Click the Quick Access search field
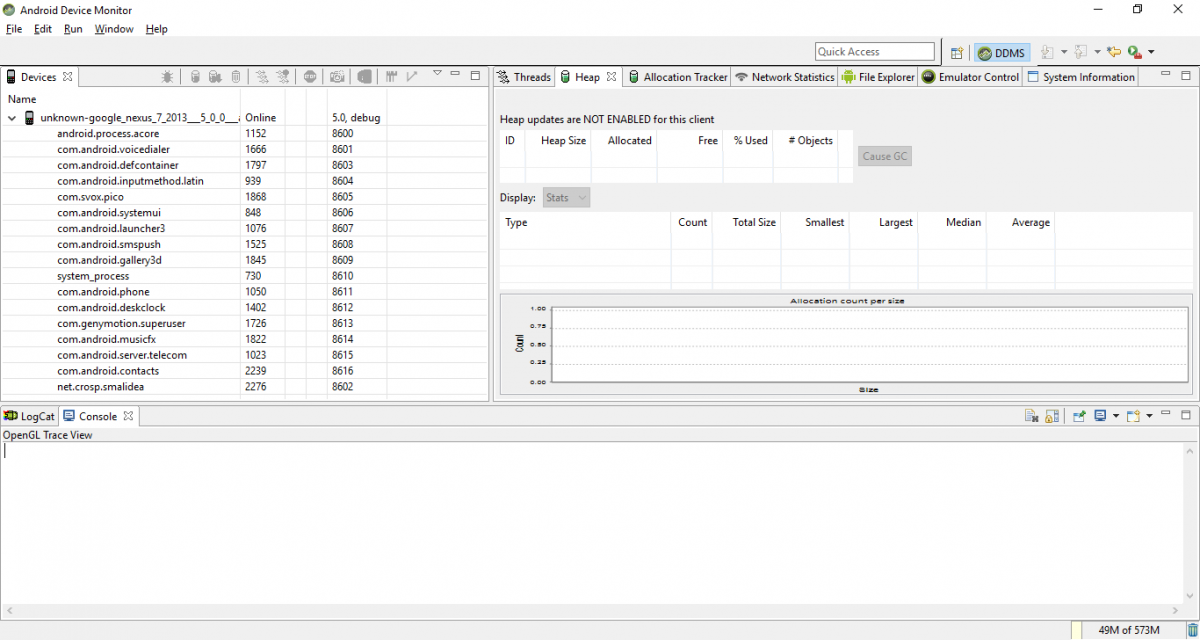 pos(874,52)
